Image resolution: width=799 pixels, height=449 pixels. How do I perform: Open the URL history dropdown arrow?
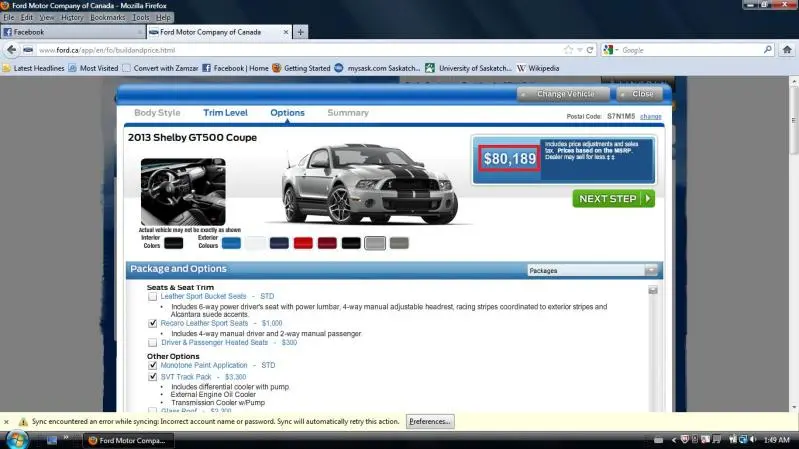point(579,50)
